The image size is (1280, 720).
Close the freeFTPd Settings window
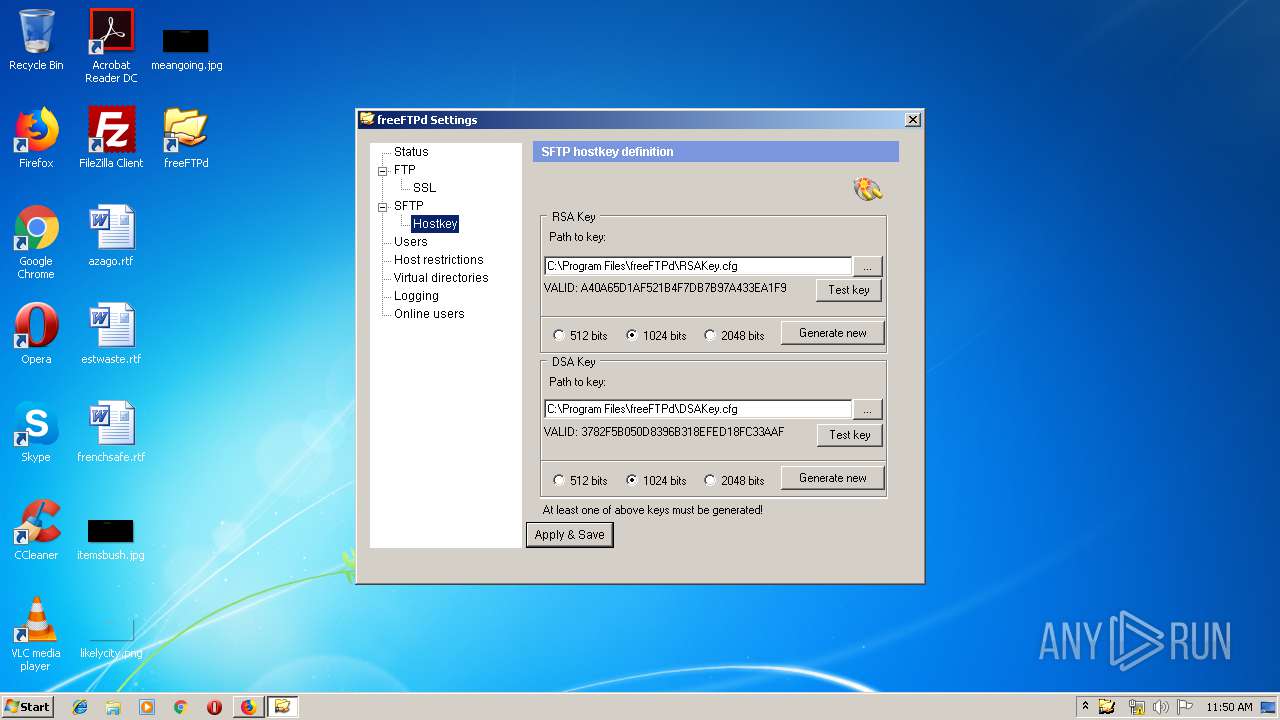[912, 120]
